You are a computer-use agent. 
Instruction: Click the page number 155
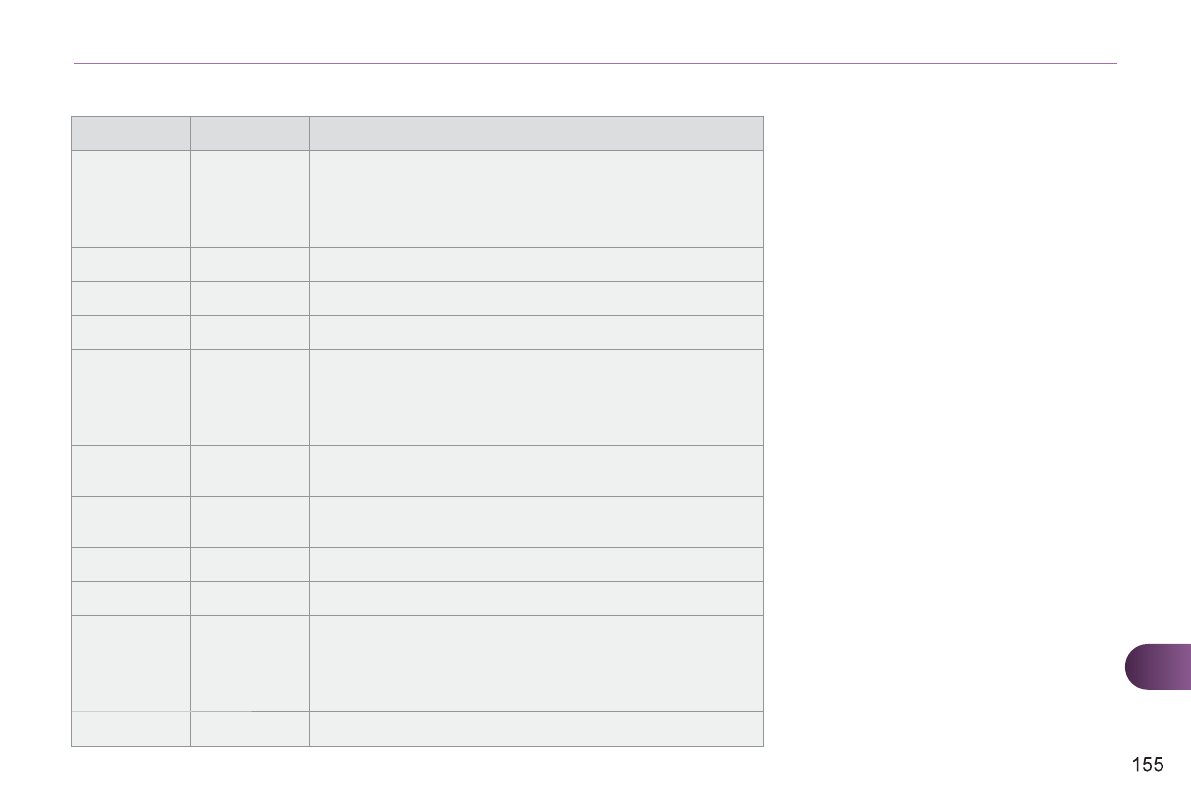tap(1147, 765)
